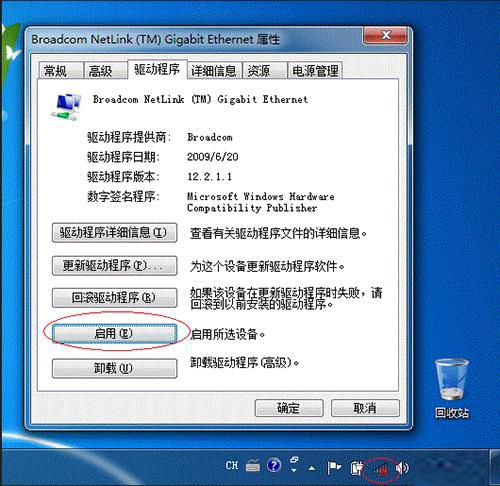The image size is (500, 486).
Task: Click the 更新驱动程序 button
Action: click(114, 265)
